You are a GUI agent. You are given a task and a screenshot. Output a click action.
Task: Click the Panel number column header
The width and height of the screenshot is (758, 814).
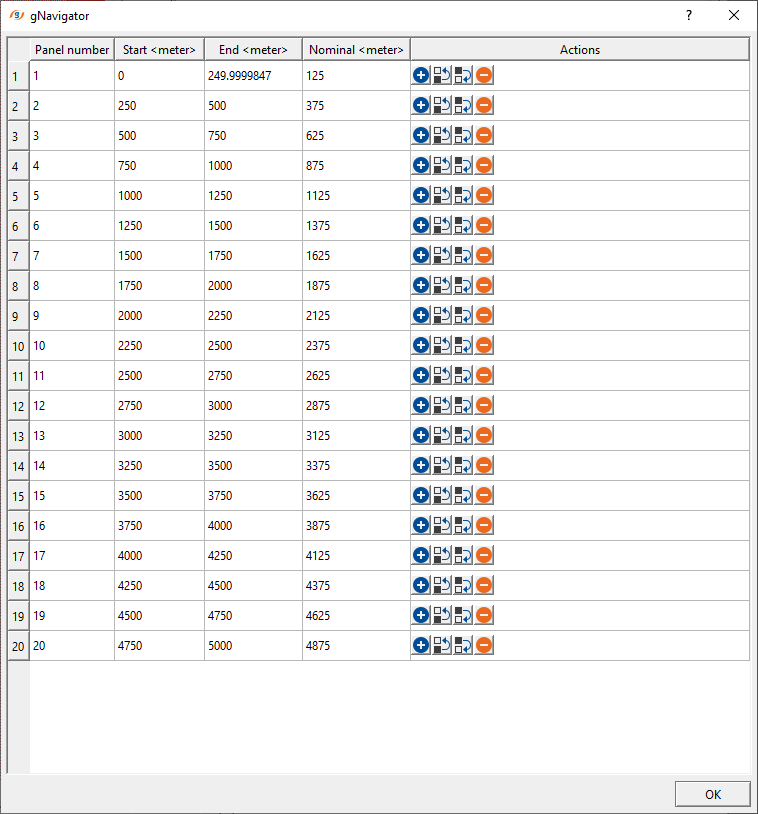pyautogui.click(x=72, y=49)
